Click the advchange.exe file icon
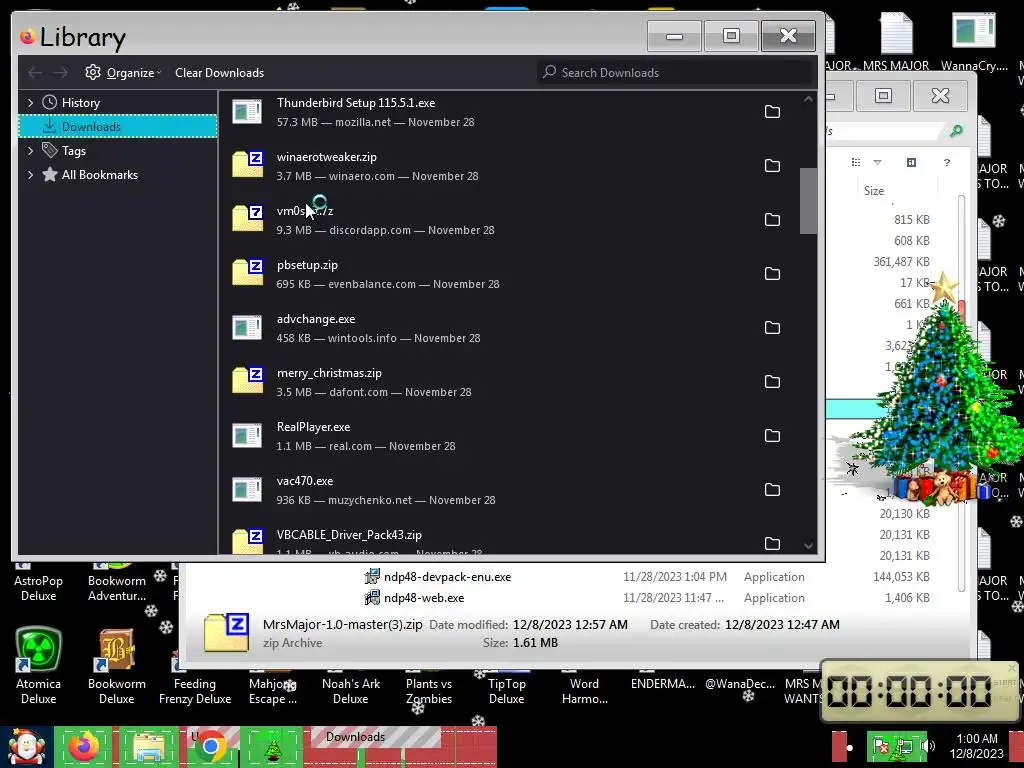Image resolution: width=1024 pixels, height=768 pixels. [x=248, y=327]
